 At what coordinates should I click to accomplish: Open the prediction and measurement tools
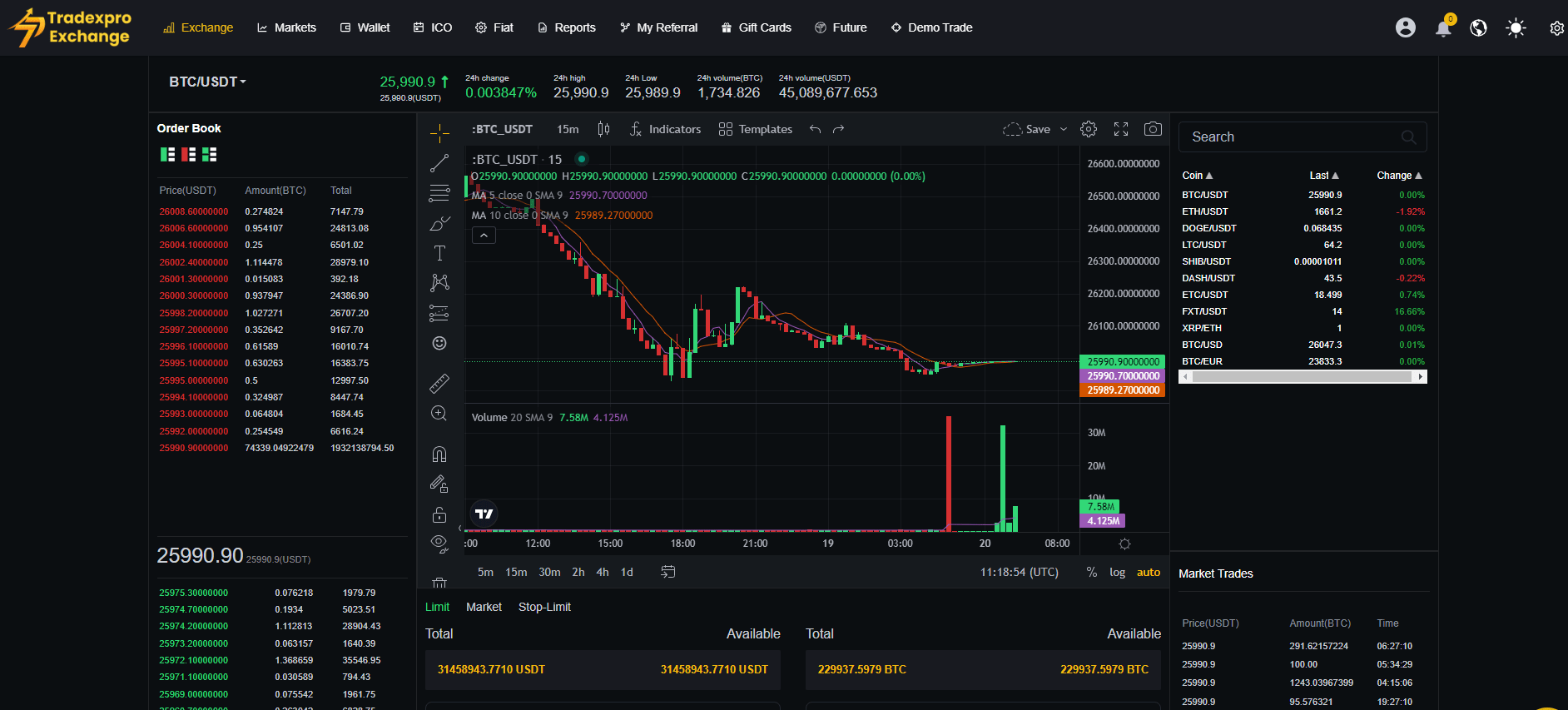click(x=439, y=313)
